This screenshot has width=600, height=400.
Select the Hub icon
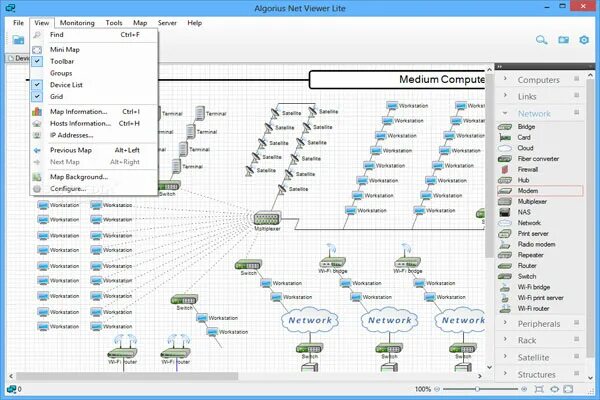[505, 180]
